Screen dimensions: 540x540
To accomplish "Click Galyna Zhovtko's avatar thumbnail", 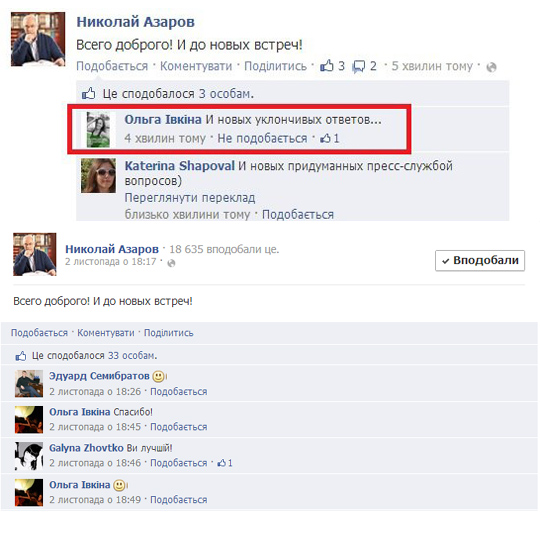I will 29,456.
